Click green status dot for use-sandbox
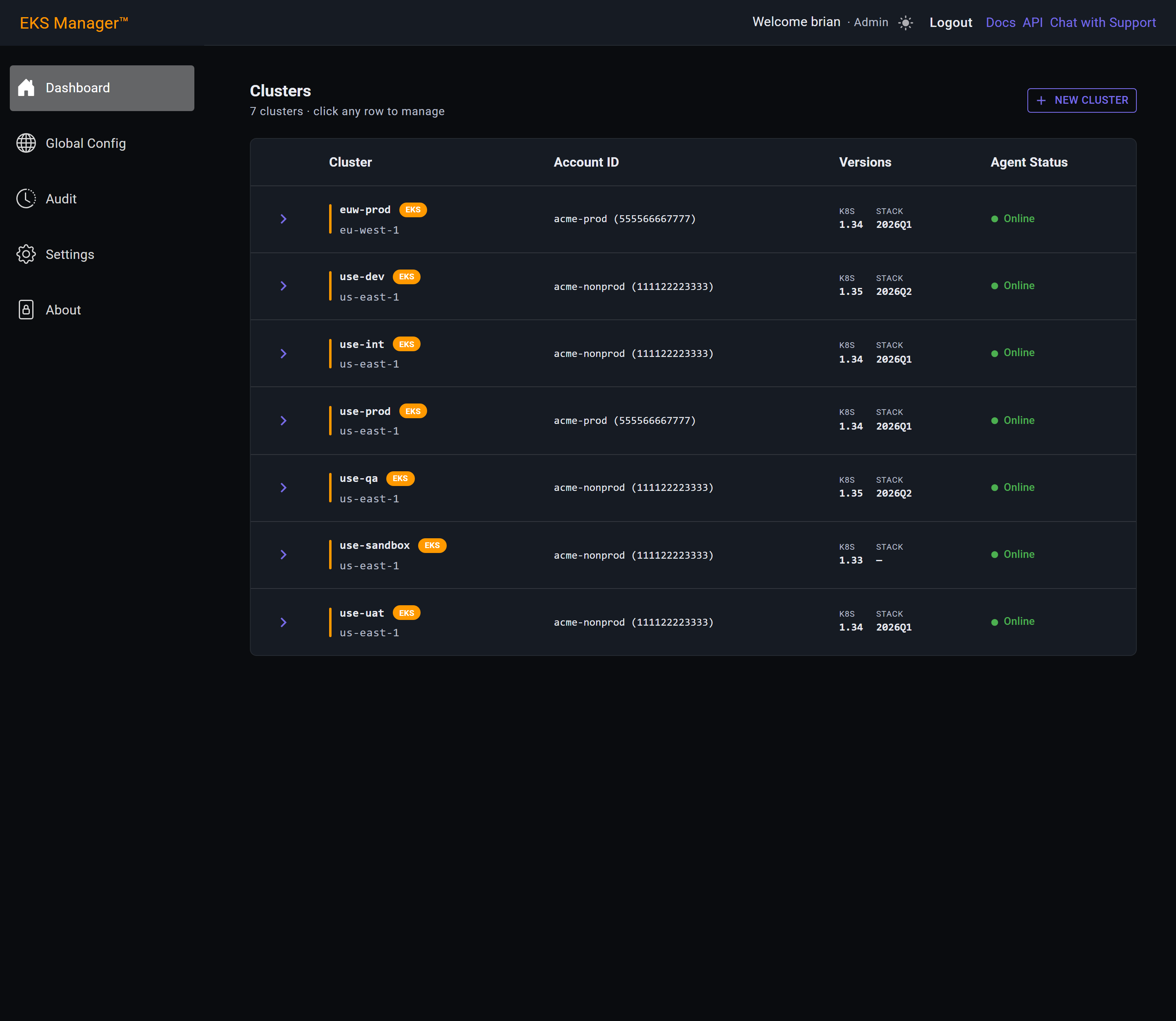Image resolution: width=1176 pixels, height=1021 pixels. coord(995,554)
